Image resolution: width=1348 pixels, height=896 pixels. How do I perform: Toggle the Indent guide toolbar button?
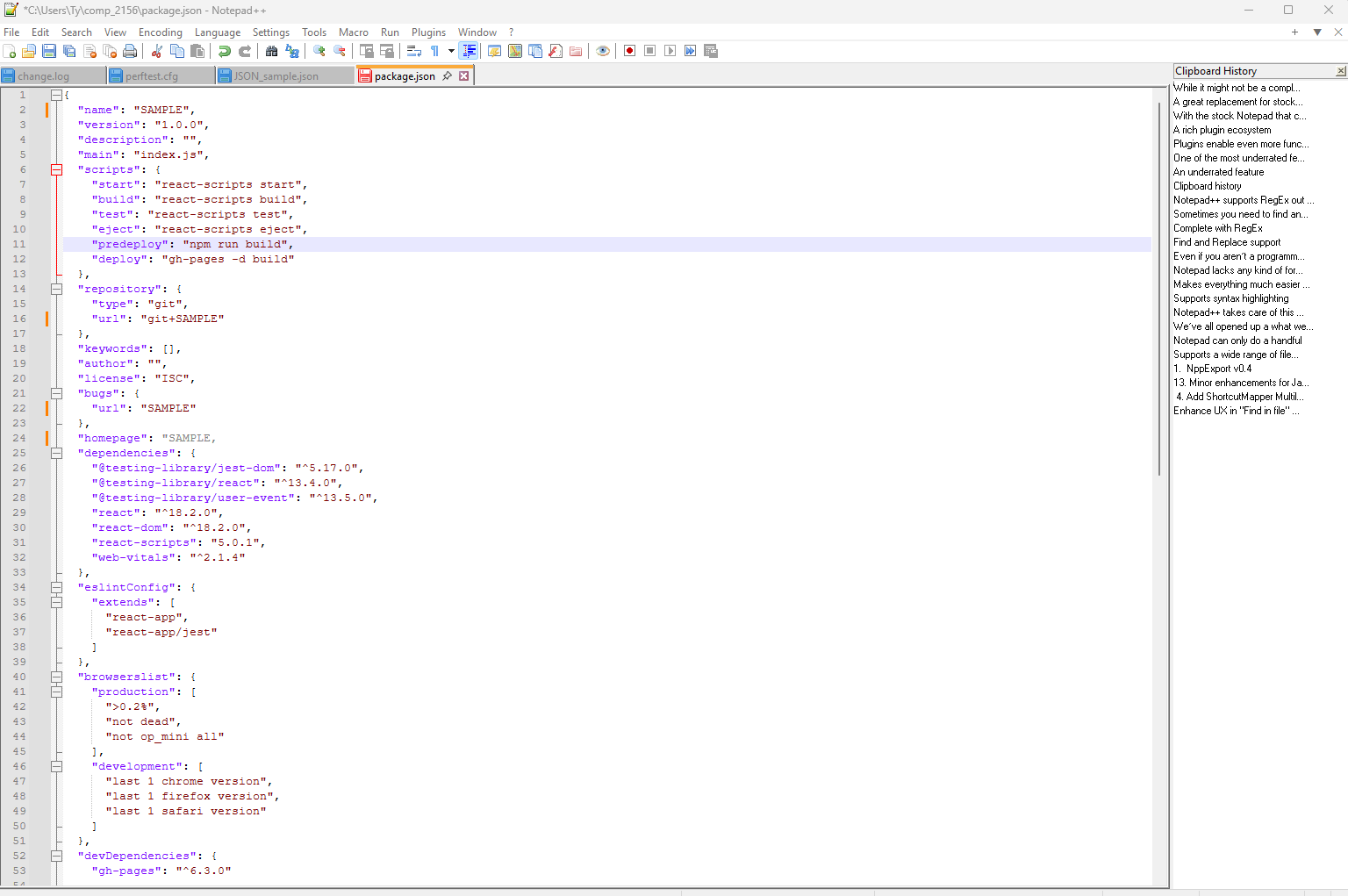(470, 51)
